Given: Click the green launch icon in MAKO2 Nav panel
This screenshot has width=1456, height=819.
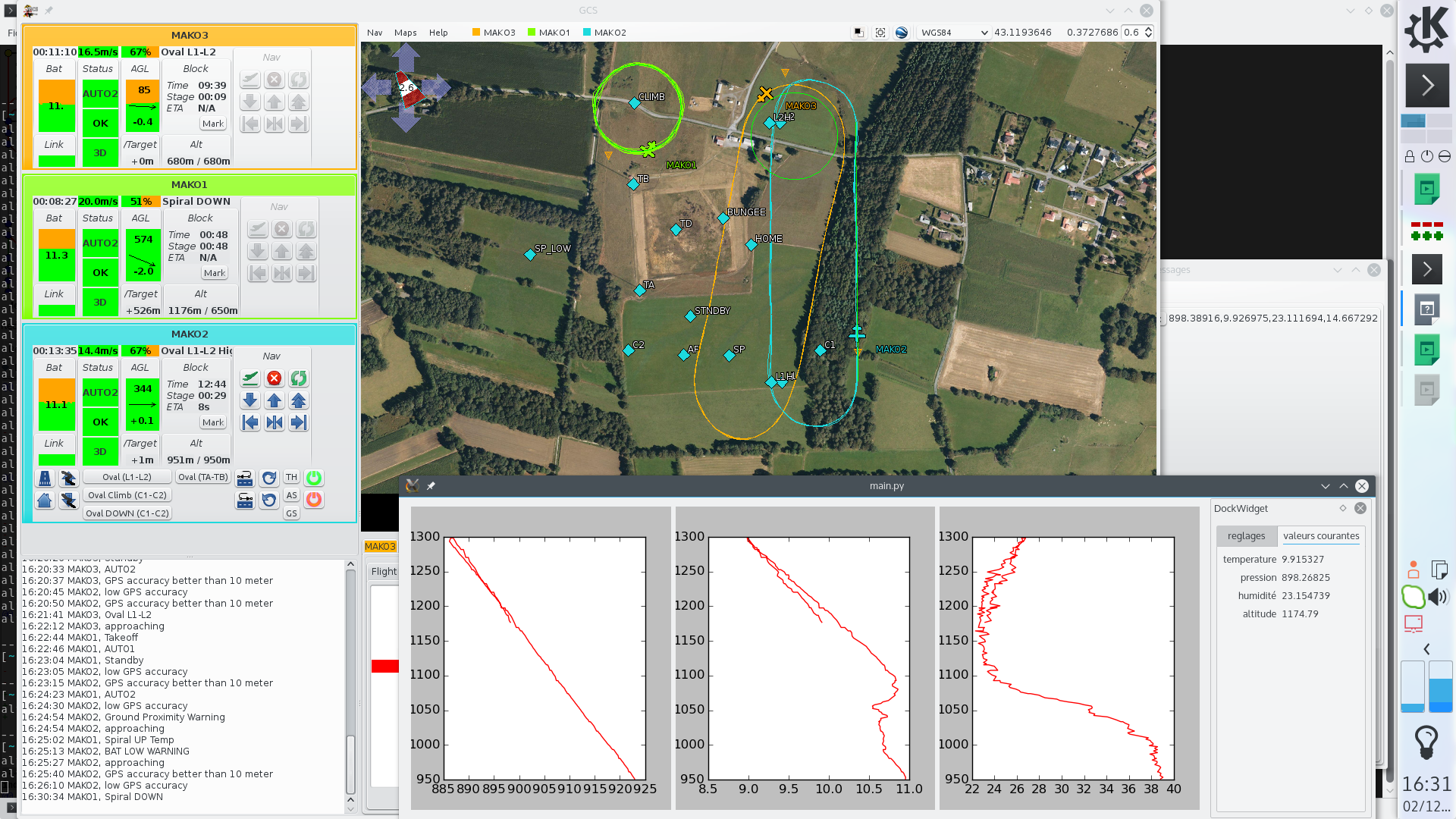Looking at the screenshot, I should (x=249, y=378).
